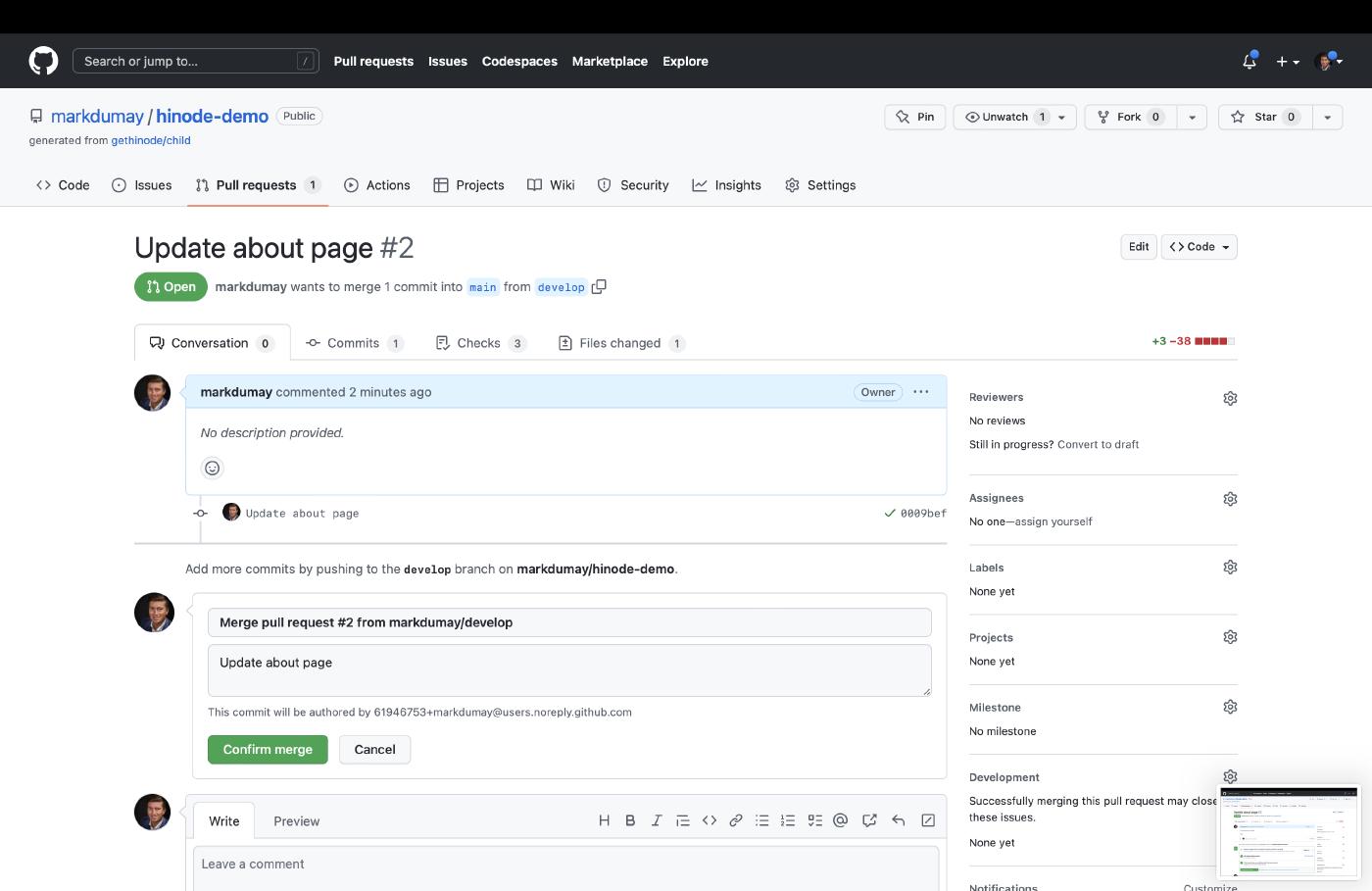The width and height of the screenshot is (1372, 891).
Task: Insert a task list in comment
Action: pyautogui.click(x=814, y=820)
